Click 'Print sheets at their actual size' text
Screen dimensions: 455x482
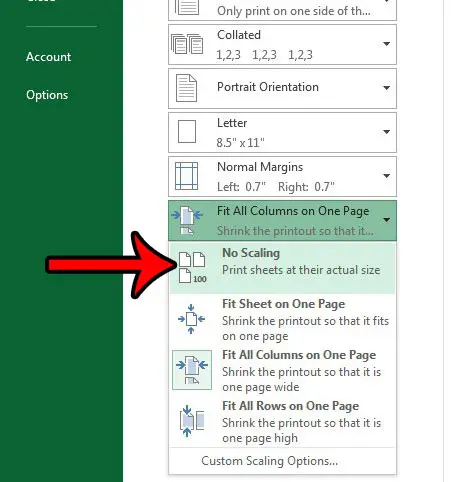[301, 270]
